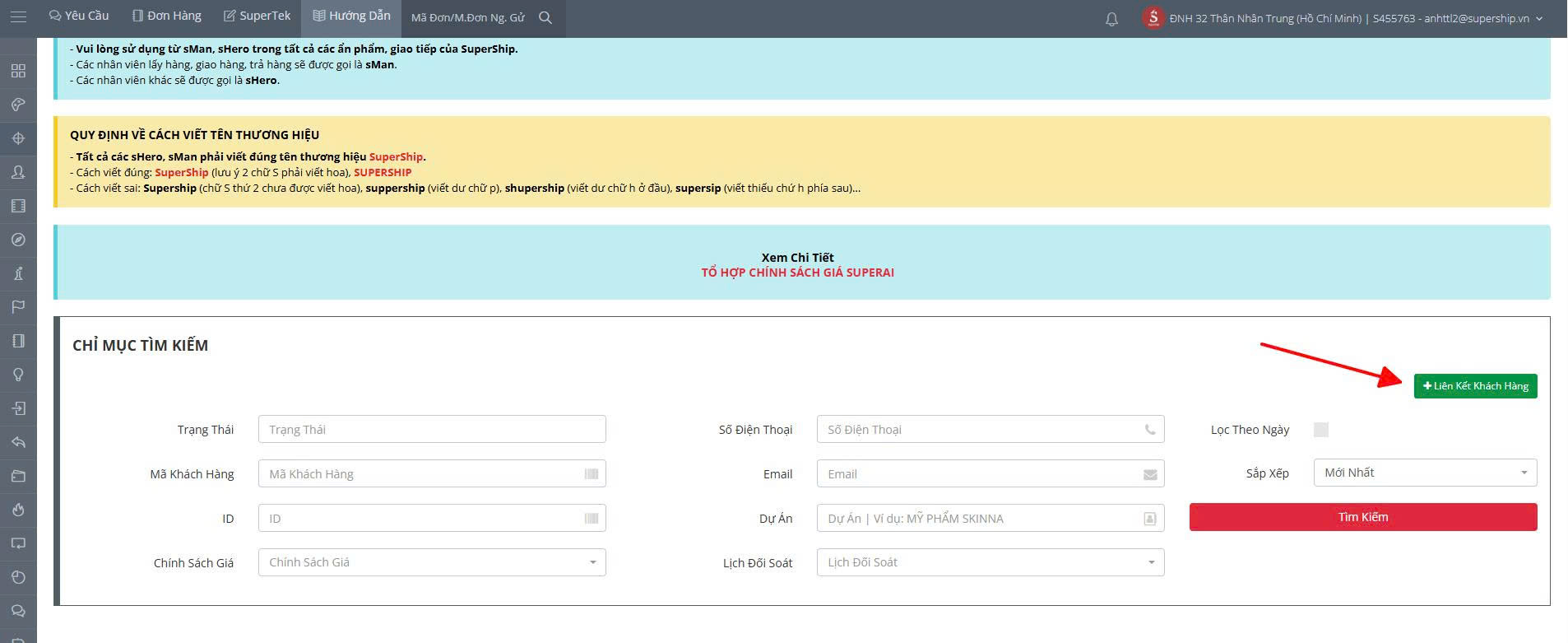Click the folder sidebar icon
The width and height of the screenshot is (1568, 643).
[18, 476]
